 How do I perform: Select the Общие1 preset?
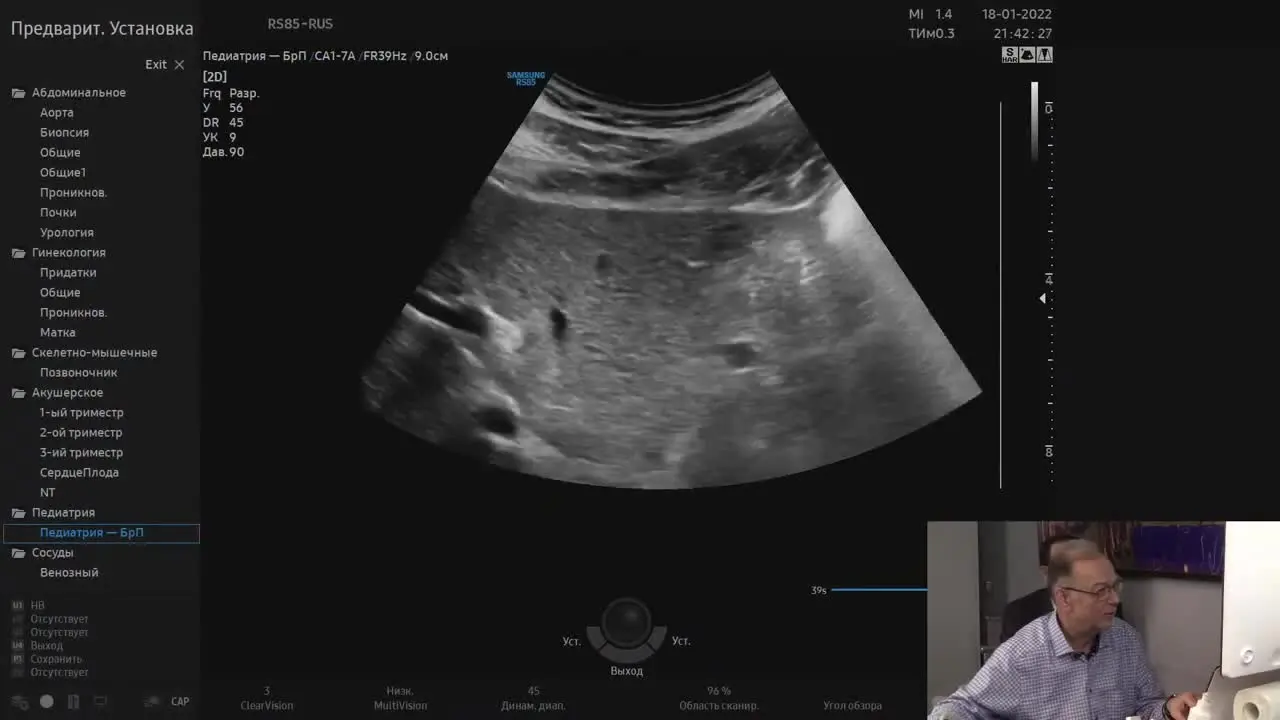point(63,173)
